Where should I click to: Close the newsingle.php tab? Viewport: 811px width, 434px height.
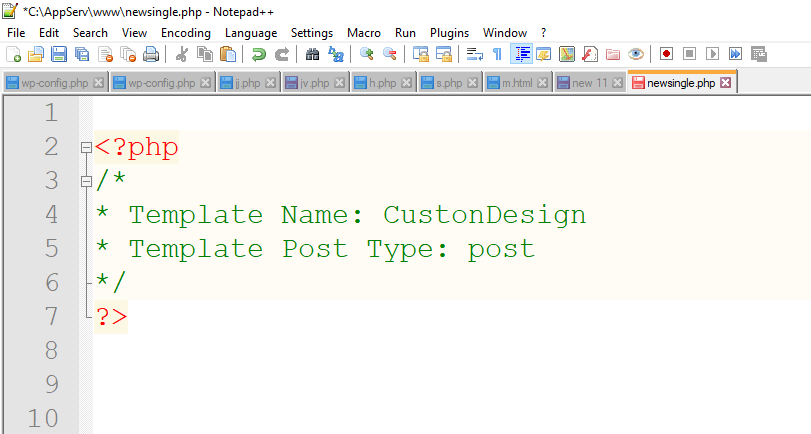tap(726, 83)
